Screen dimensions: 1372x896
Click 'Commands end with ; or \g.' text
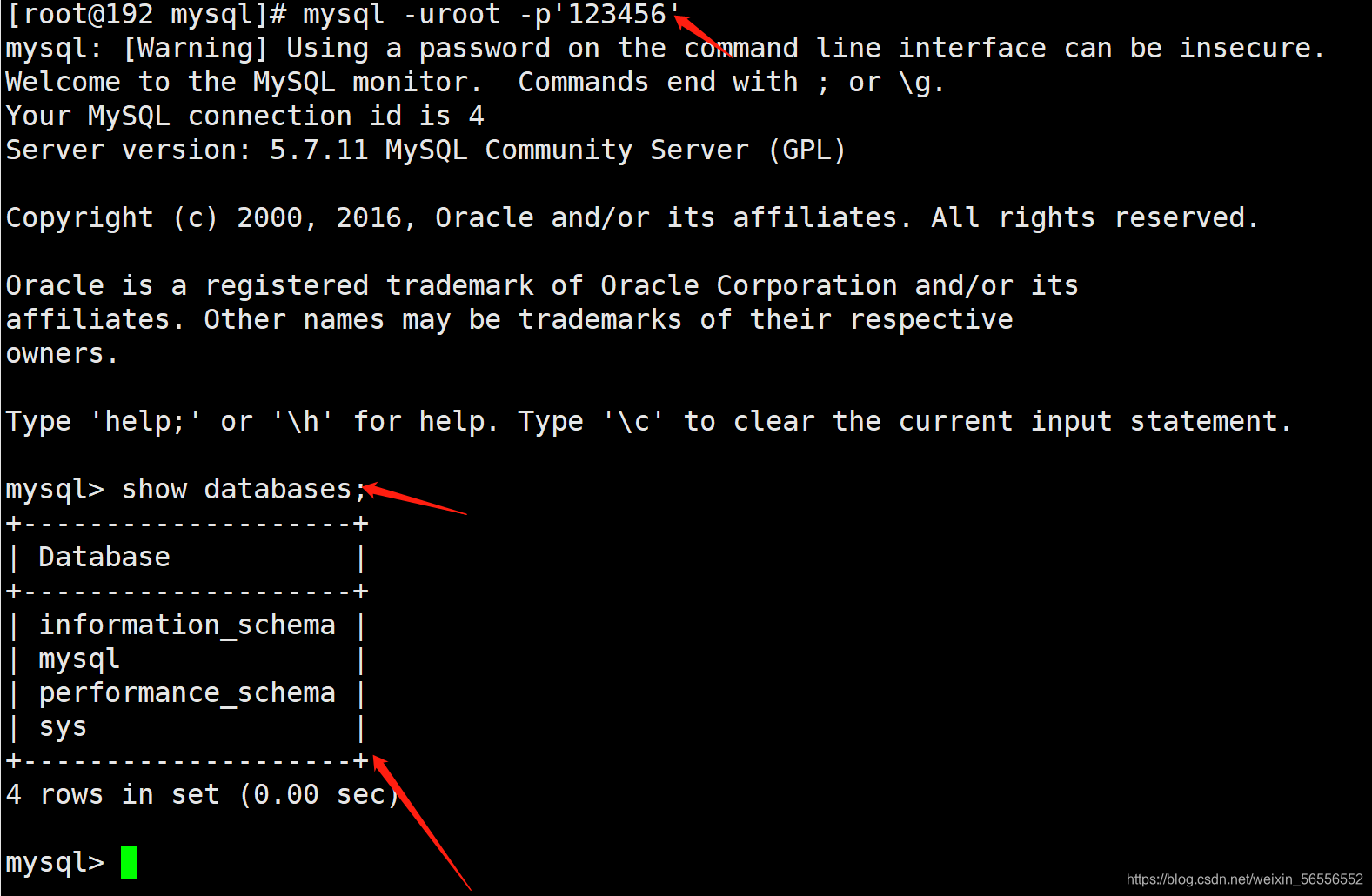click(x=731, y=83)
